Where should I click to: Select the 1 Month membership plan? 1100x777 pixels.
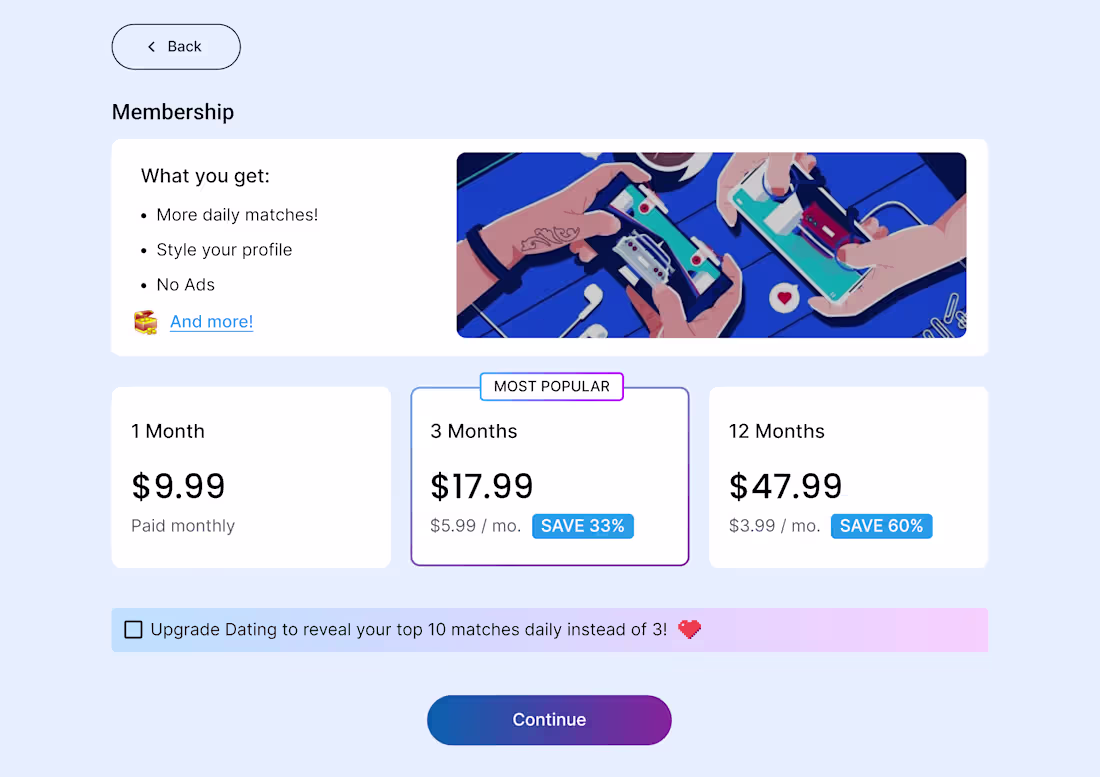pos(250,477)
